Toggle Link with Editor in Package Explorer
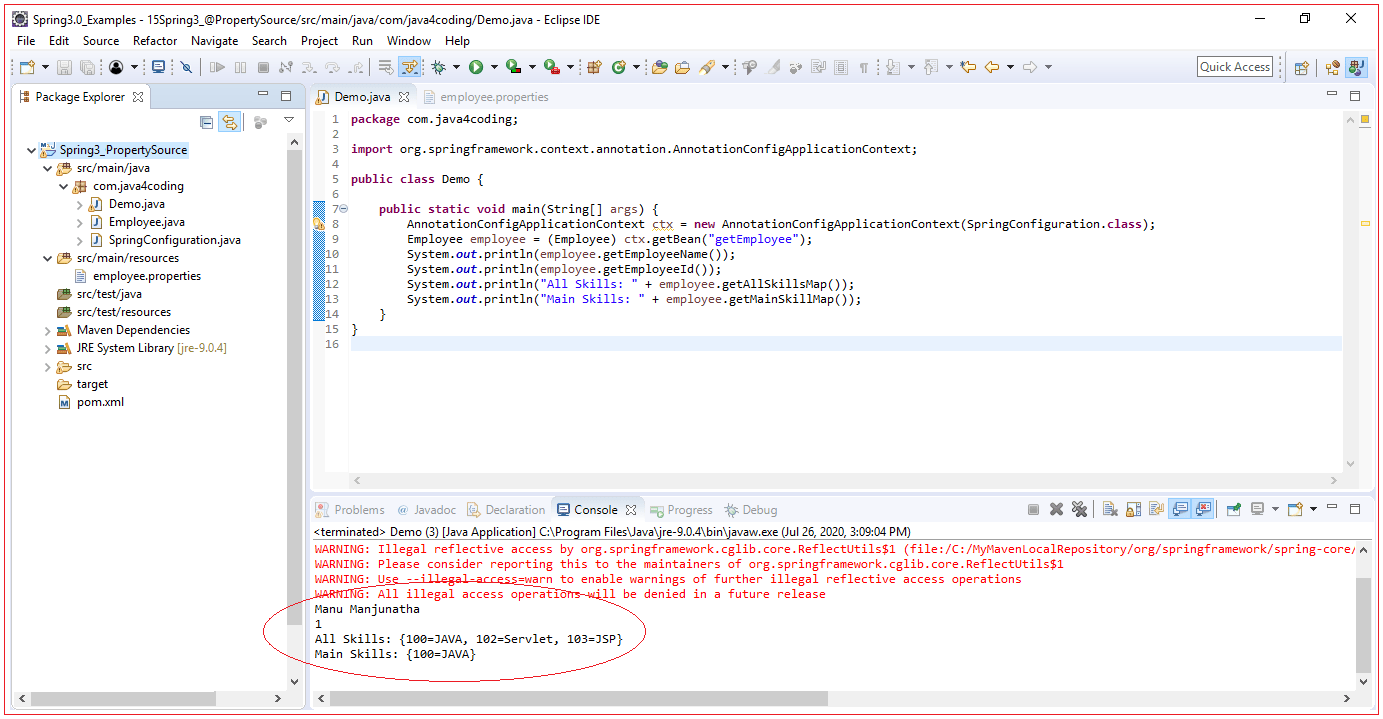 coord(230,121)
